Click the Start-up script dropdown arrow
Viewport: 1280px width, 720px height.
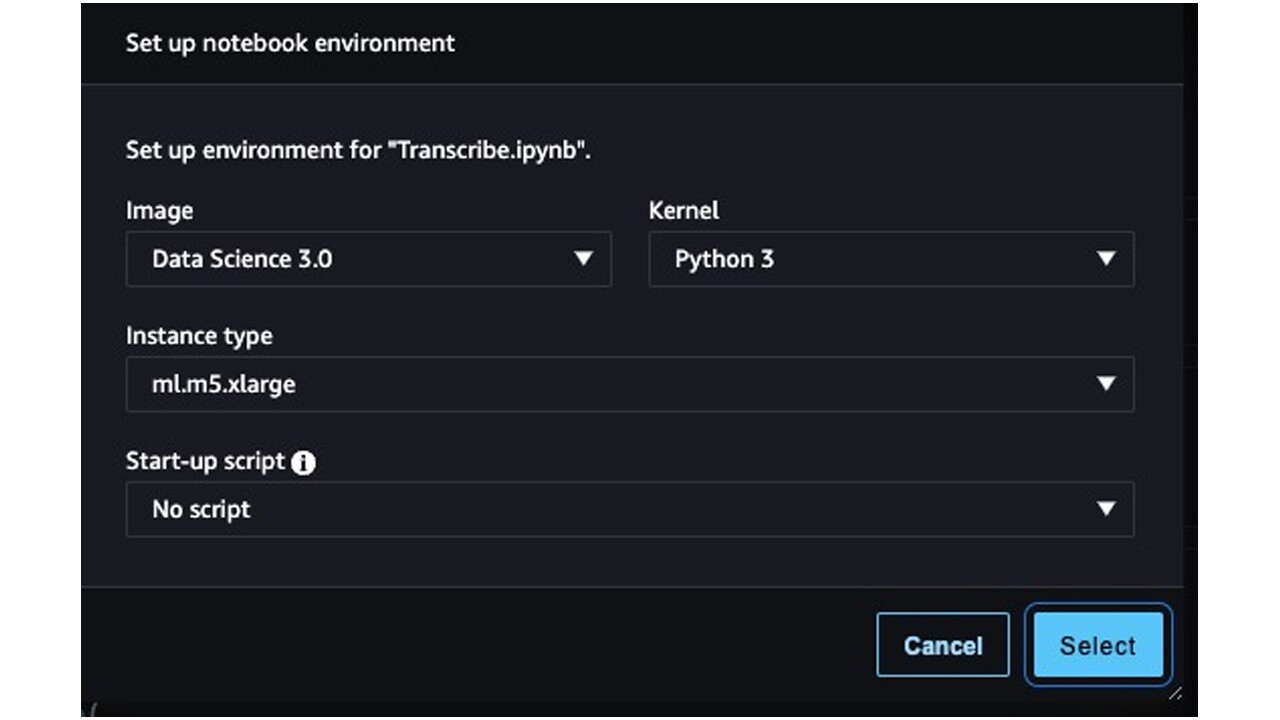point(1106,509)
